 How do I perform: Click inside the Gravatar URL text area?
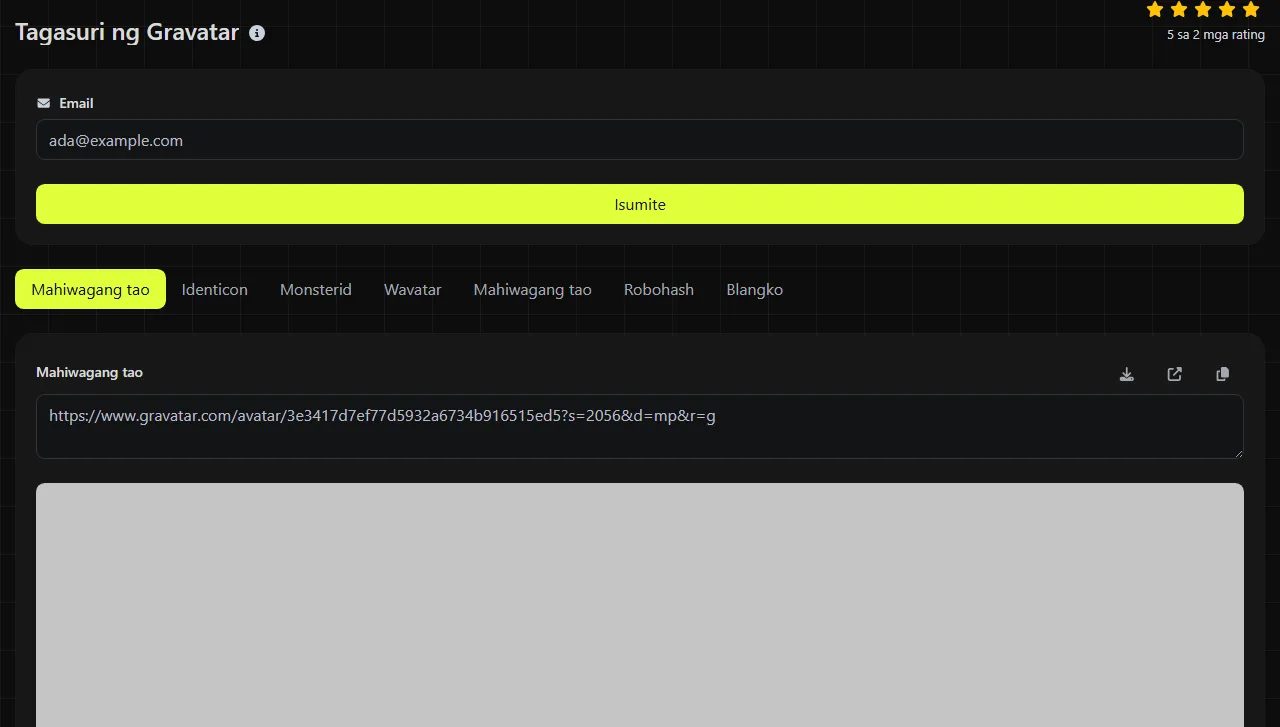click(x=640, y=426)
